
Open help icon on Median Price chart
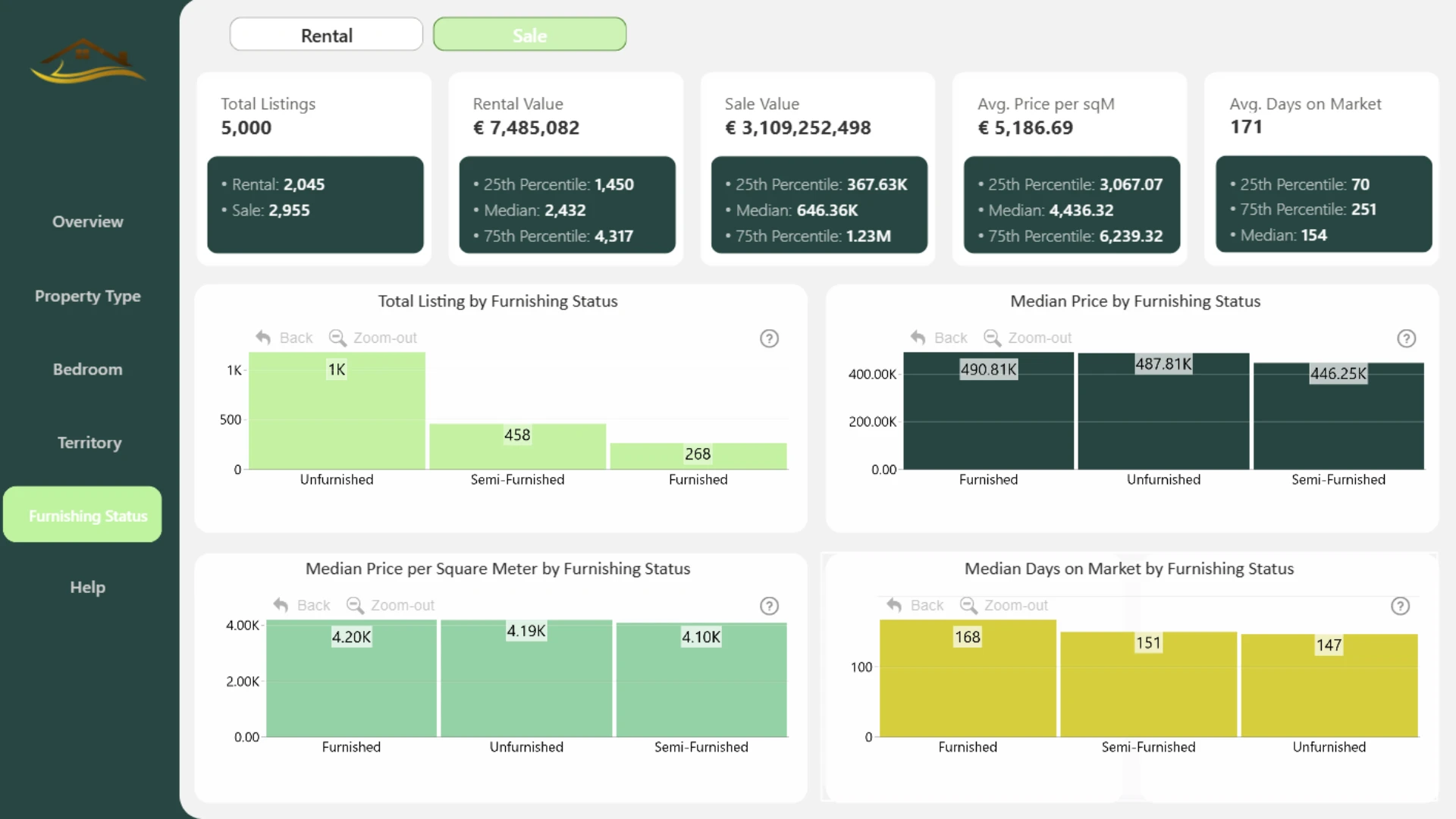[1406, 338]
